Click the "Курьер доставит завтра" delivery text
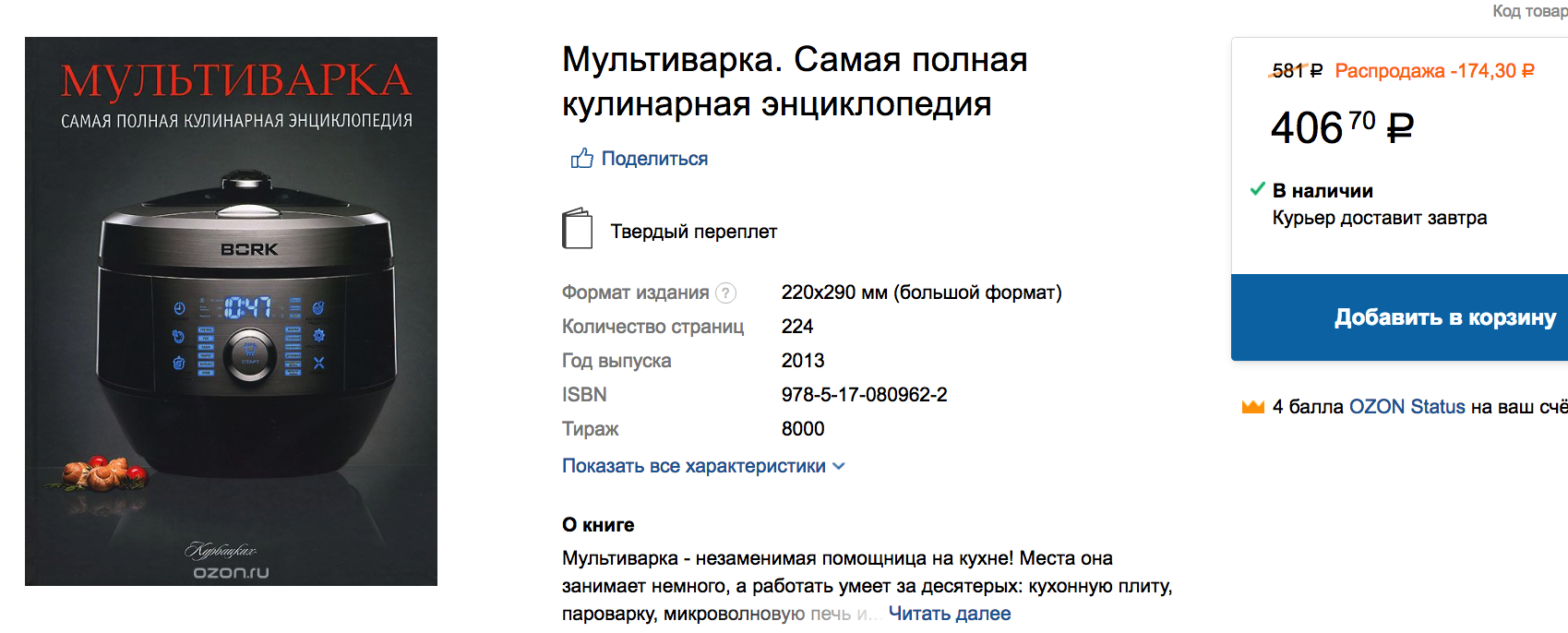The width and height of the screenshot is (1568, 633). [x=1379, y=218]
